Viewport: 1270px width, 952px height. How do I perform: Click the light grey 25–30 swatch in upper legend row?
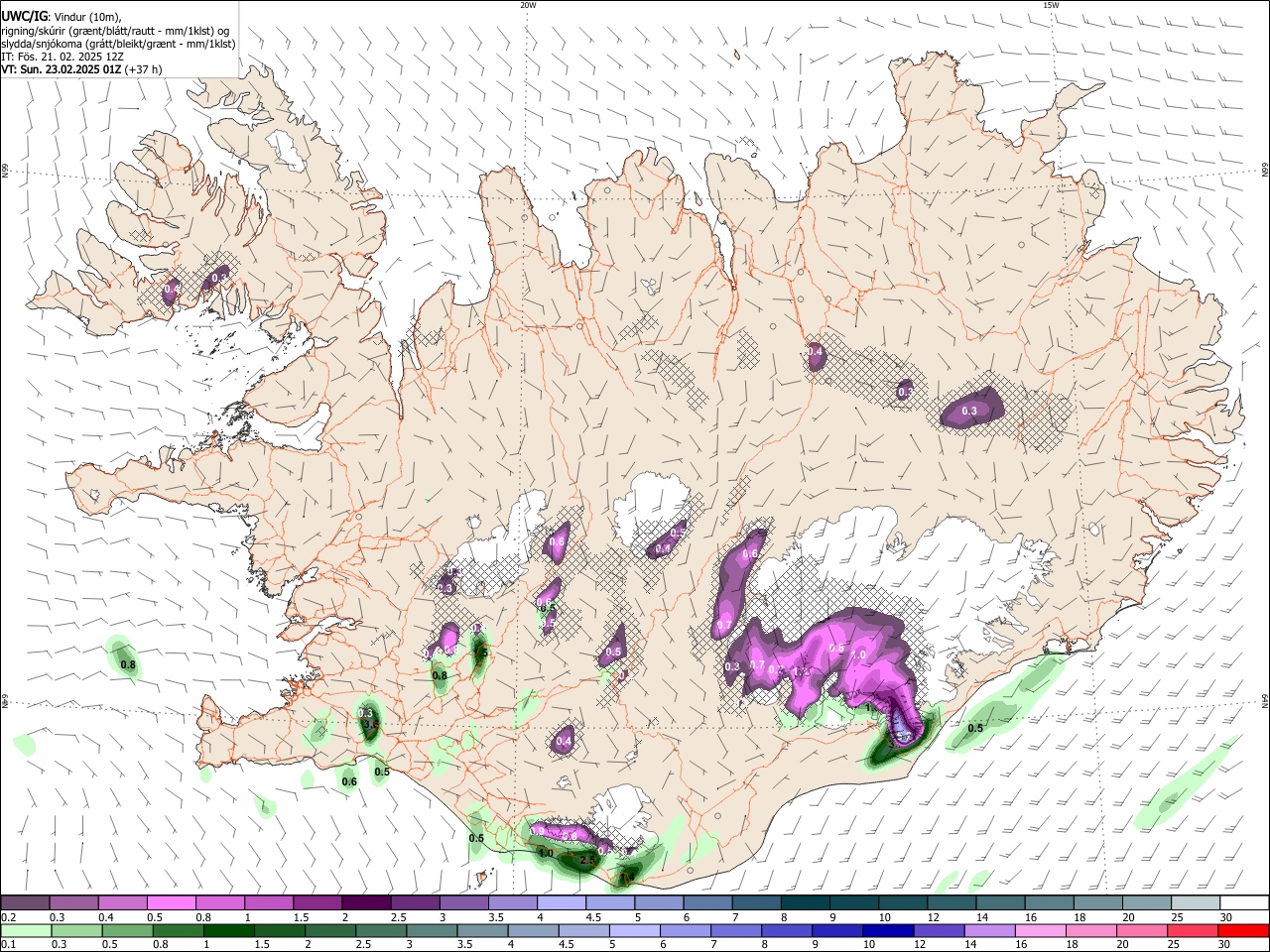click(1196, 902)
